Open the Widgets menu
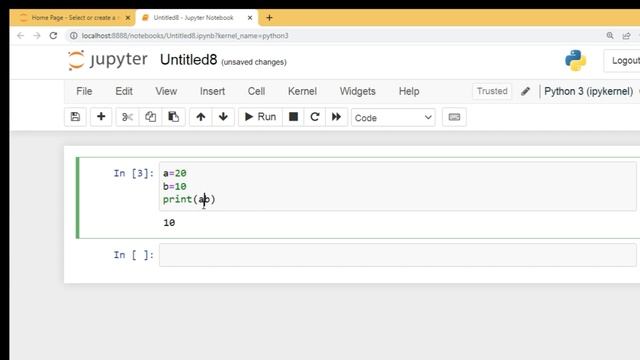Screen dimensions: 640x360 pos(357,91)
